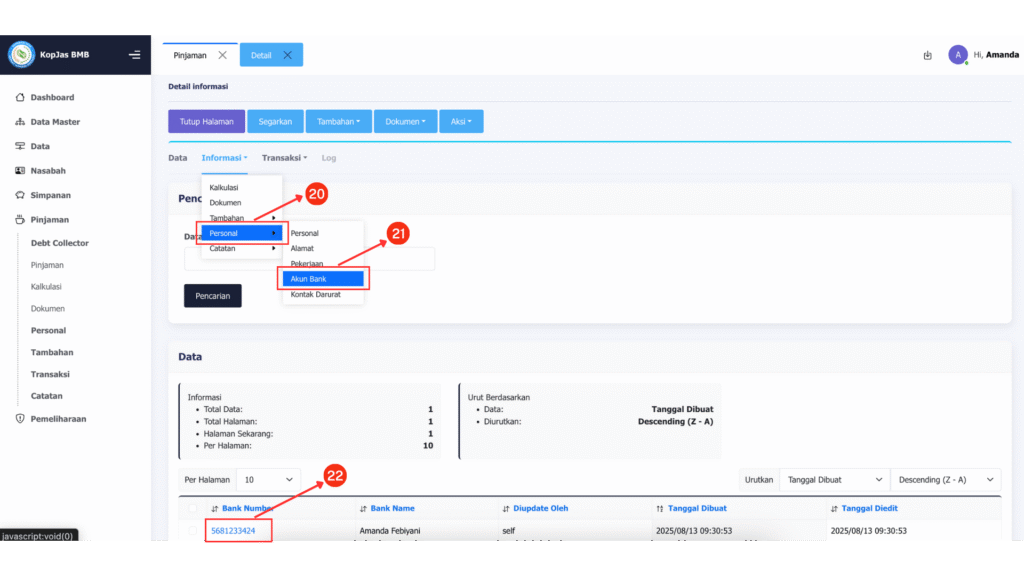Screen dimensions: 1024x576
Task: Choose Kalkulasi from the Informasi menu
Action: coord(224,187)
